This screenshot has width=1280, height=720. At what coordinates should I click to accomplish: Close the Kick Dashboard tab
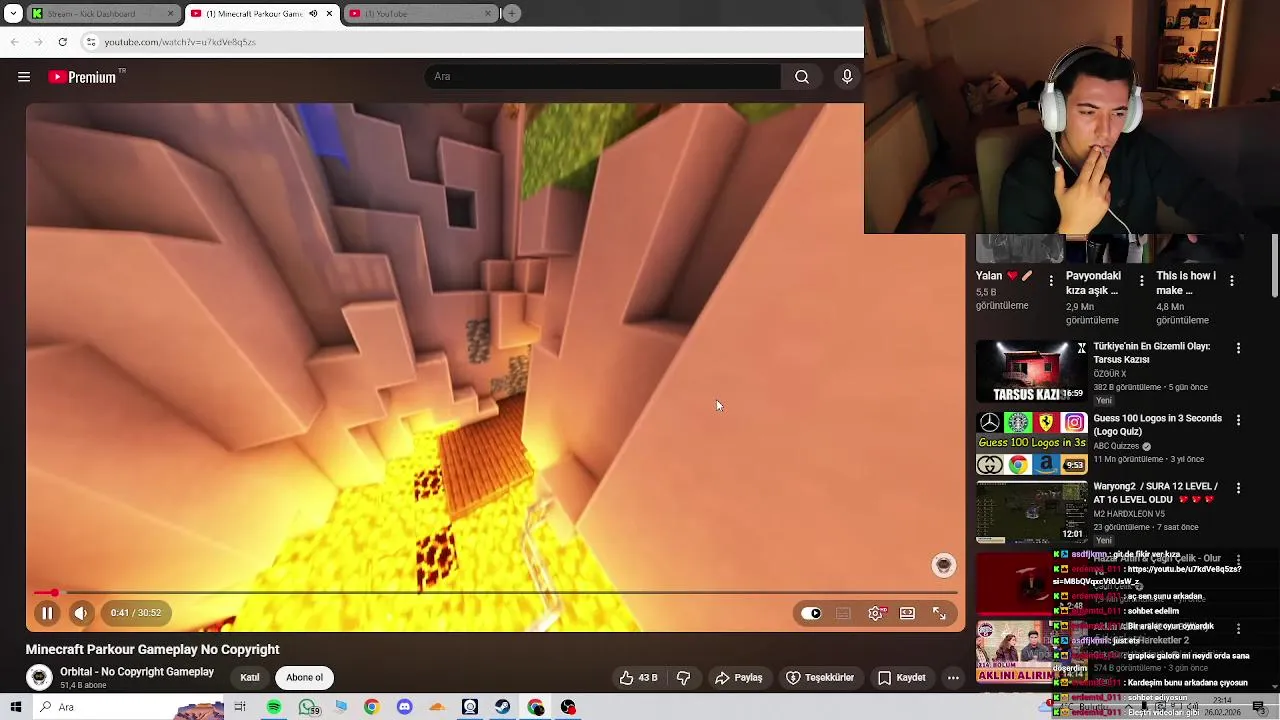(170, 14)
